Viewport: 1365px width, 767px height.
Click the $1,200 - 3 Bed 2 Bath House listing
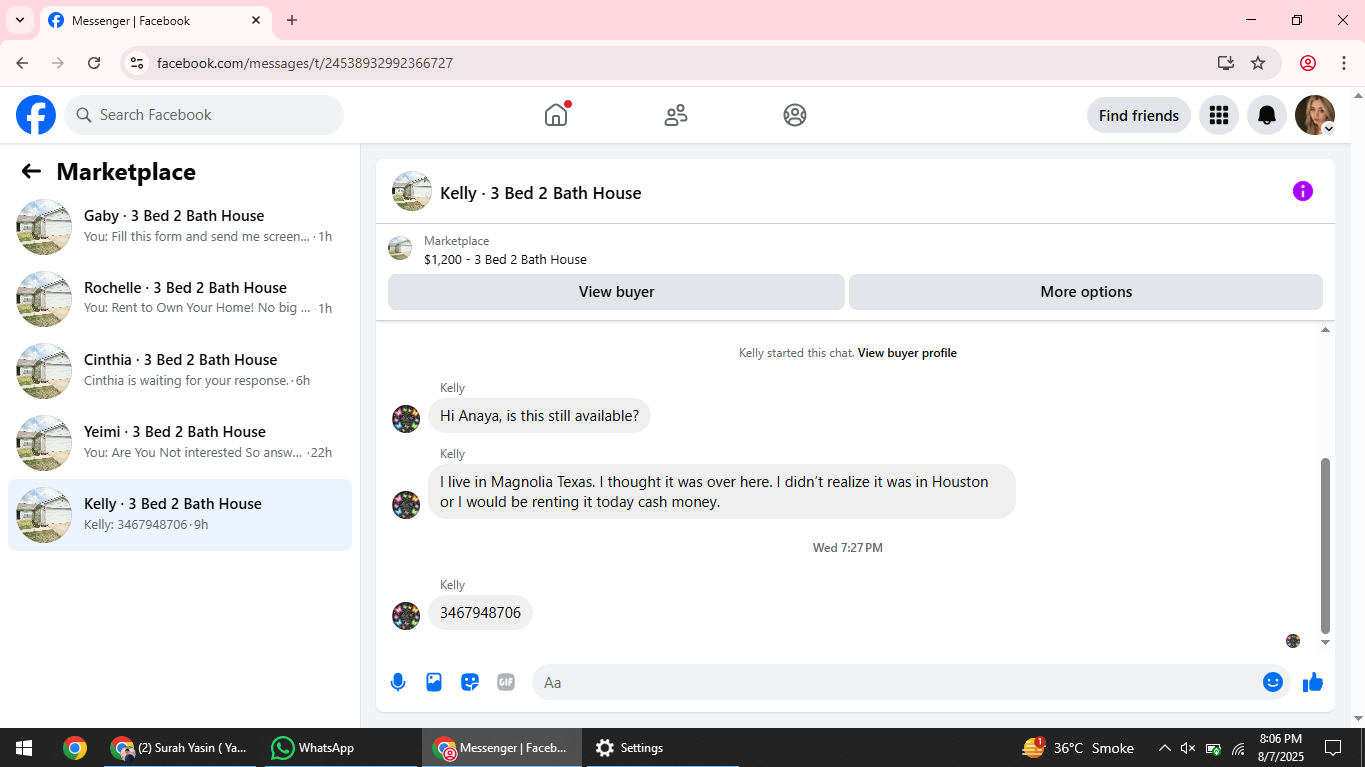(505, 259)
